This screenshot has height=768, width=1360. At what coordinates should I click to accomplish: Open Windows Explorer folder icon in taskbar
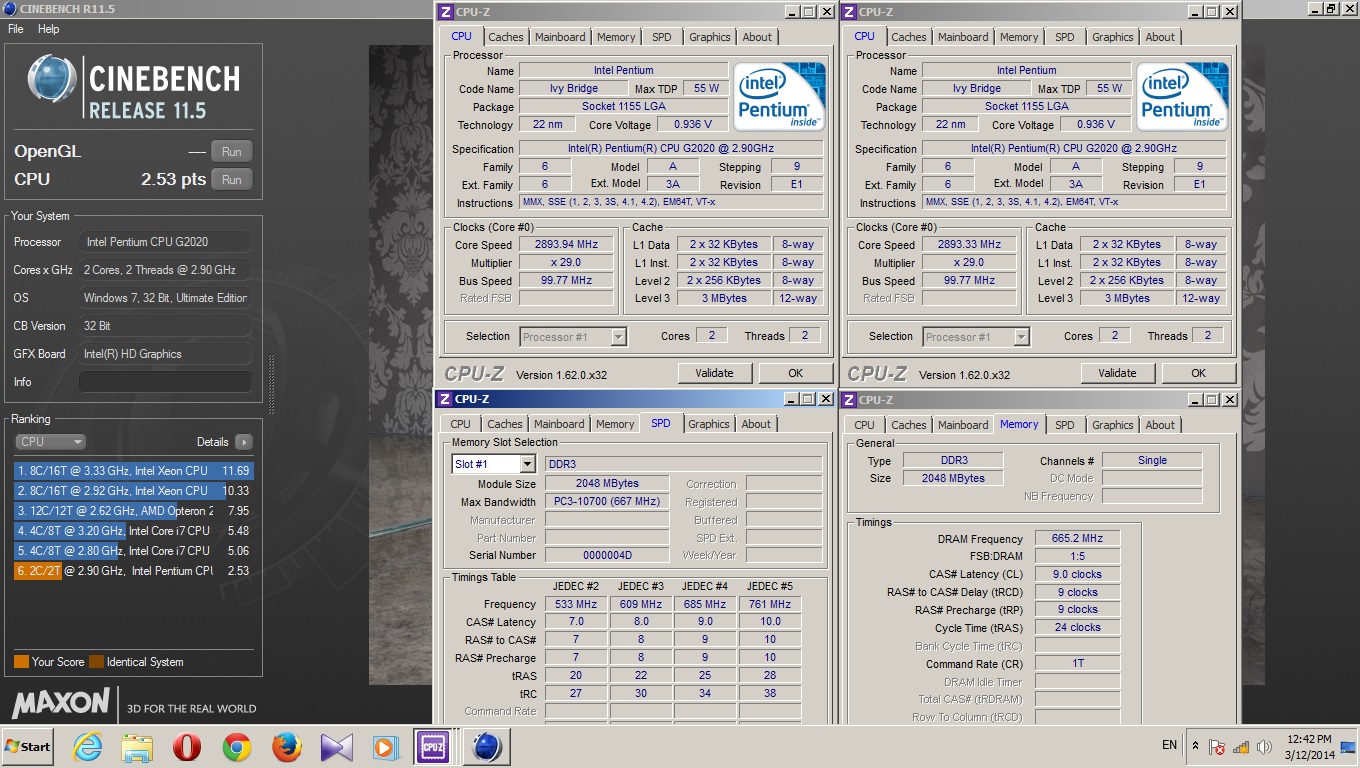click(136, 747)
